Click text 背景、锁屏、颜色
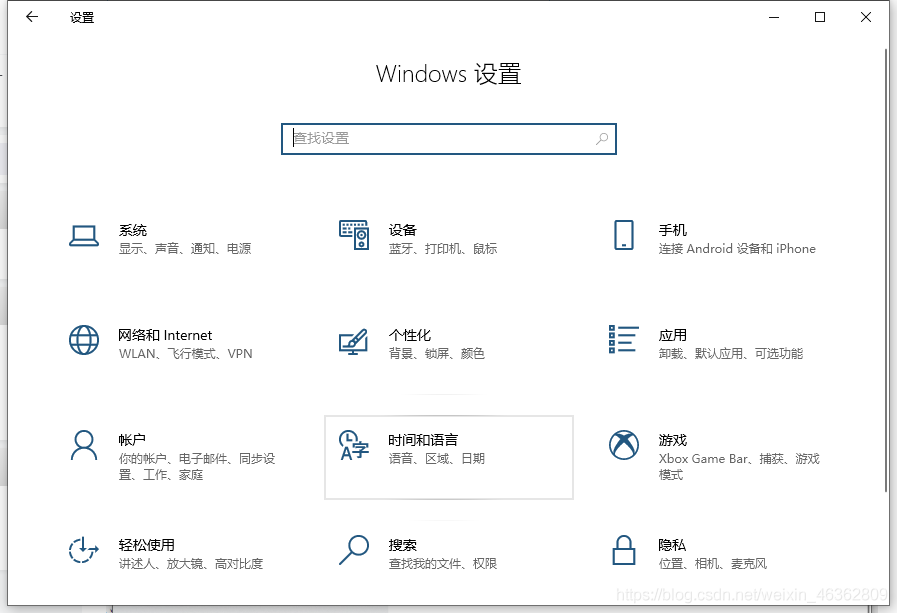Screen dimensions: 897x613 click(437, 354)
